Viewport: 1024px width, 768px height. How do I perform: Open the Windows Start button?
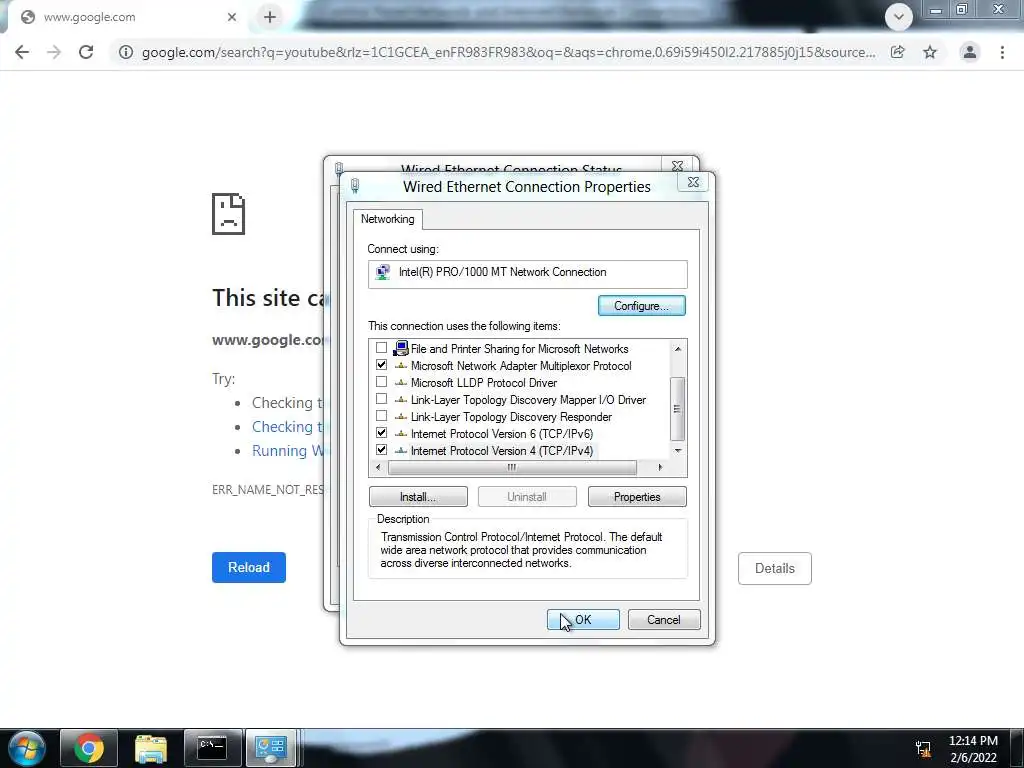[26, 748]
